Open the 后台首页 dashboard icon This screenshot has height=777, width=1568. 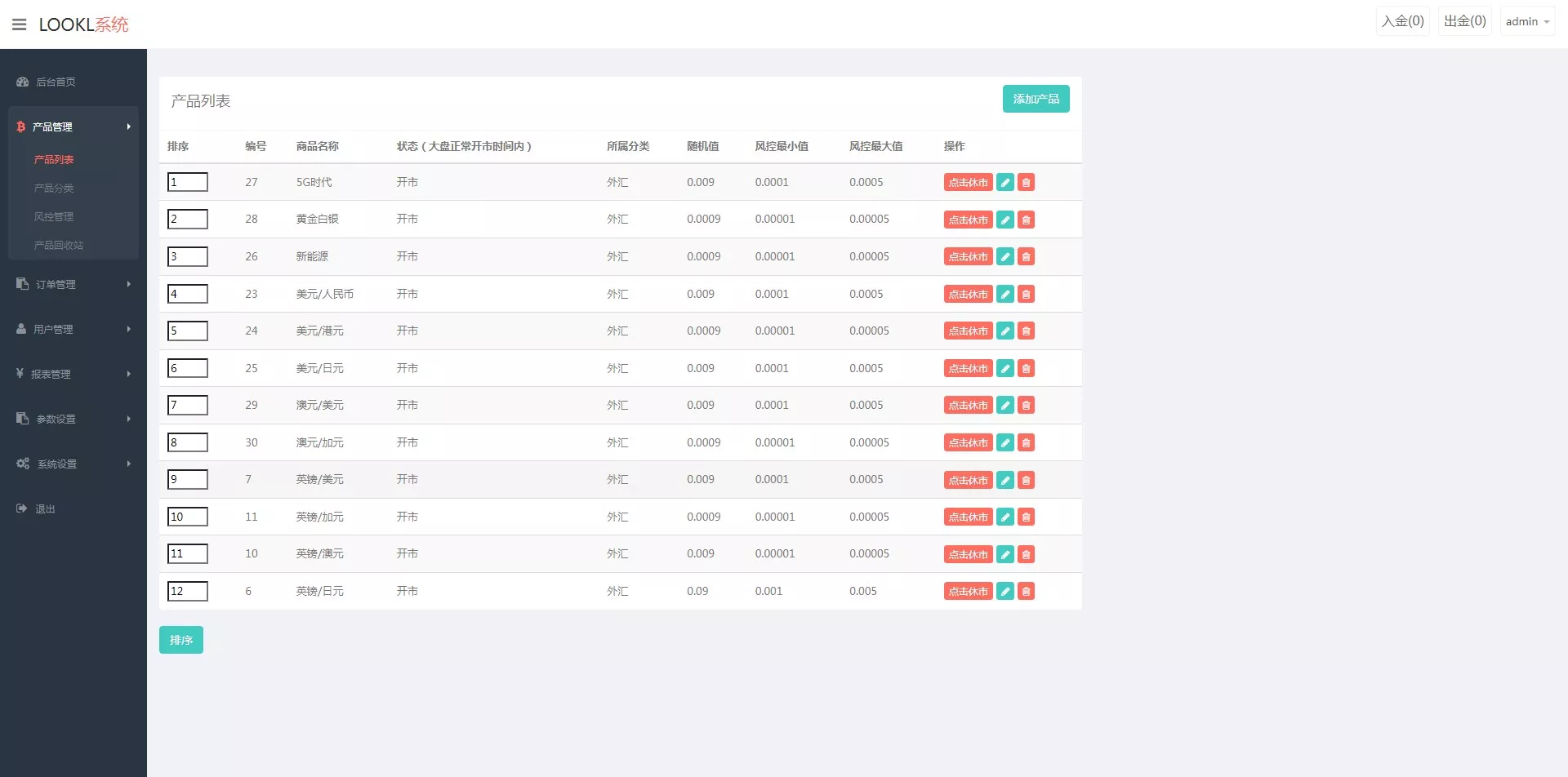(21, 82)
